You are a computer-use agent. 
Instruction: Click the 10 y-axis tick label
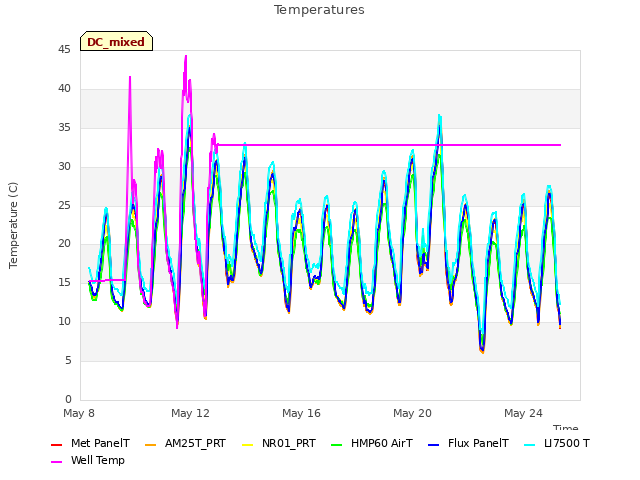(64, 322)
